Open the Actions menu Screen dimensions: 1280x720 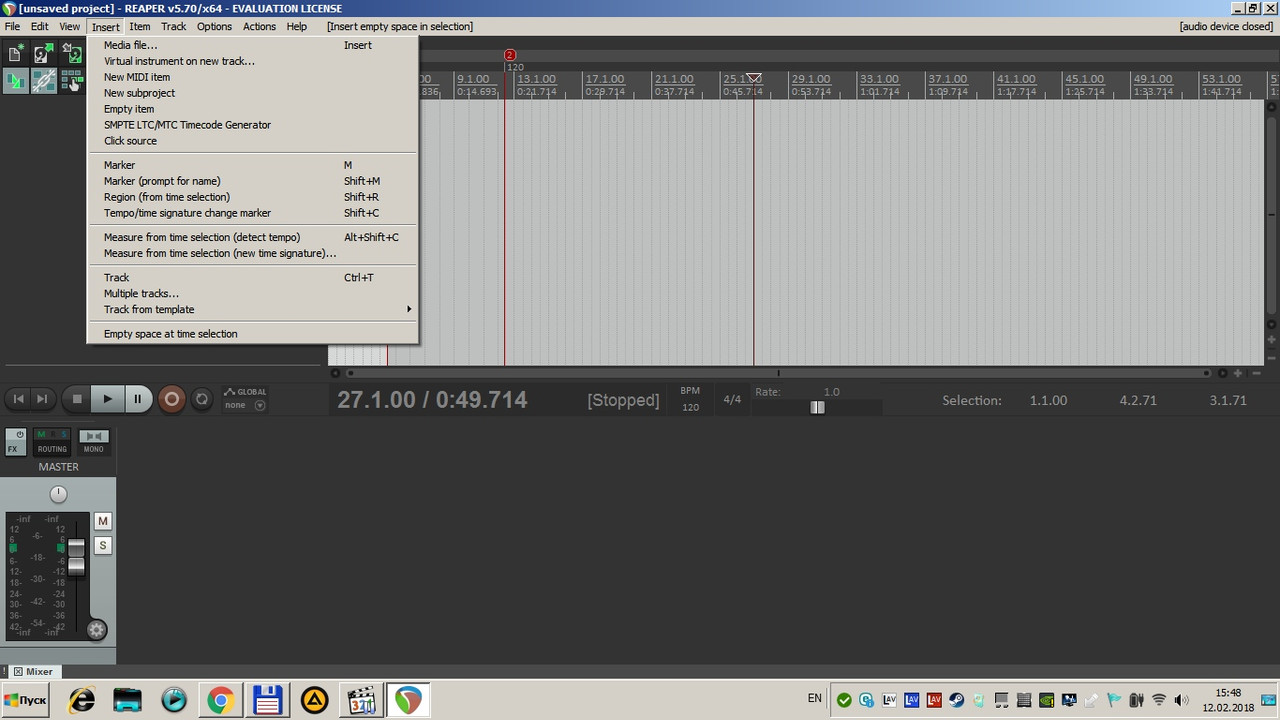tap(259, 27)
